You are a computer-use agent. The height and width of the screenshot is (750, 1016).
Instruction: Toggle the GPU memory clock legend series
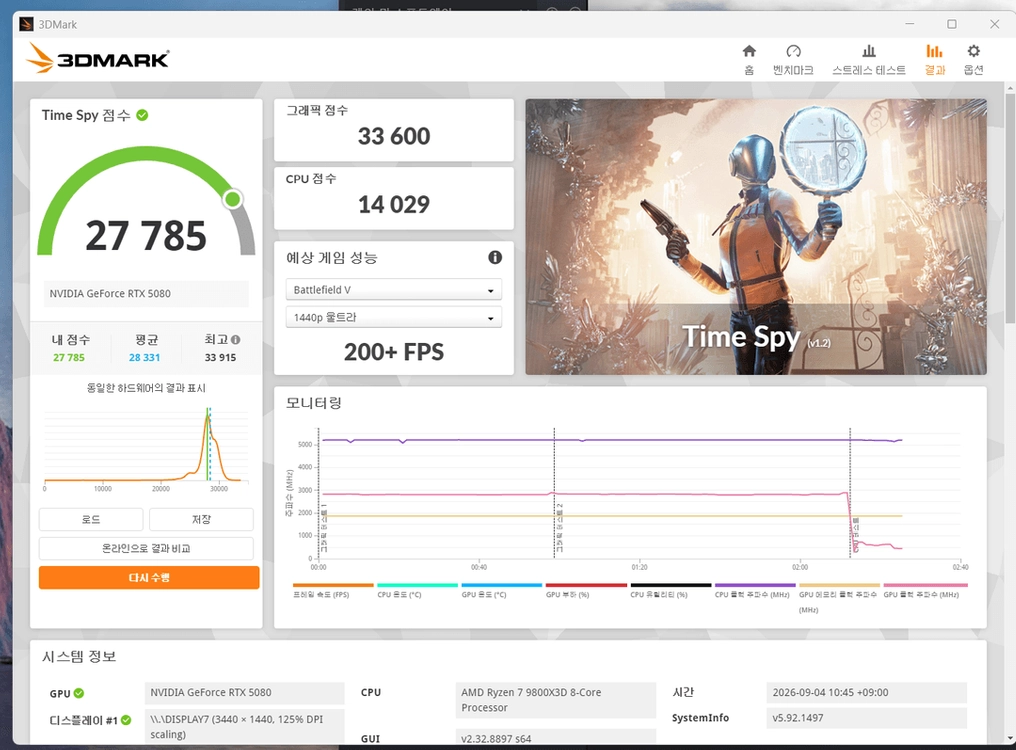pos(838,598)
